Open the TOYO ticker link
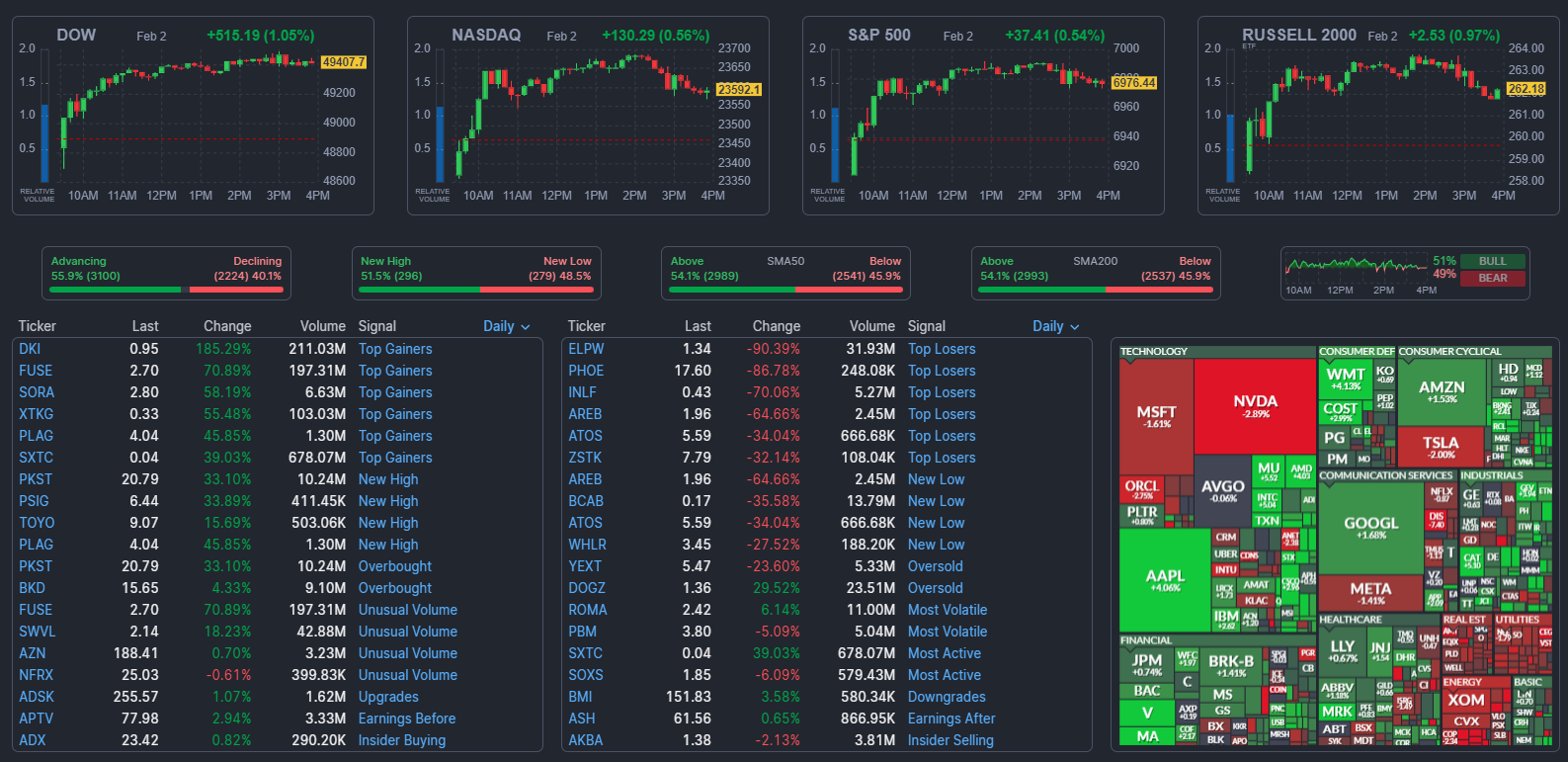This screenshot has height=762, width=1568. click(x=37, y=523)
